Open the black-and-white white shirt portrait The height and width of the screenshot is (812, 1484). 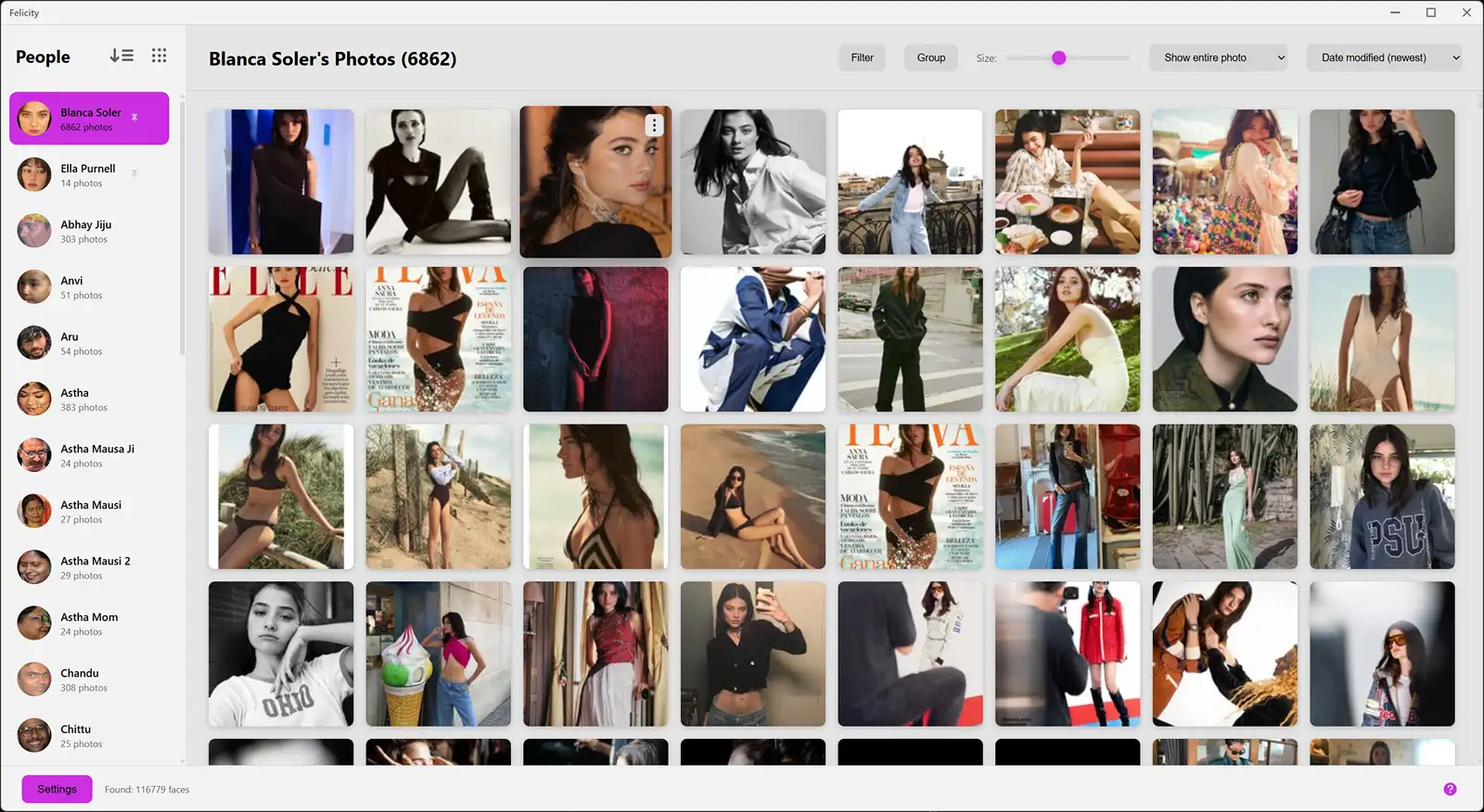(753, 182)
